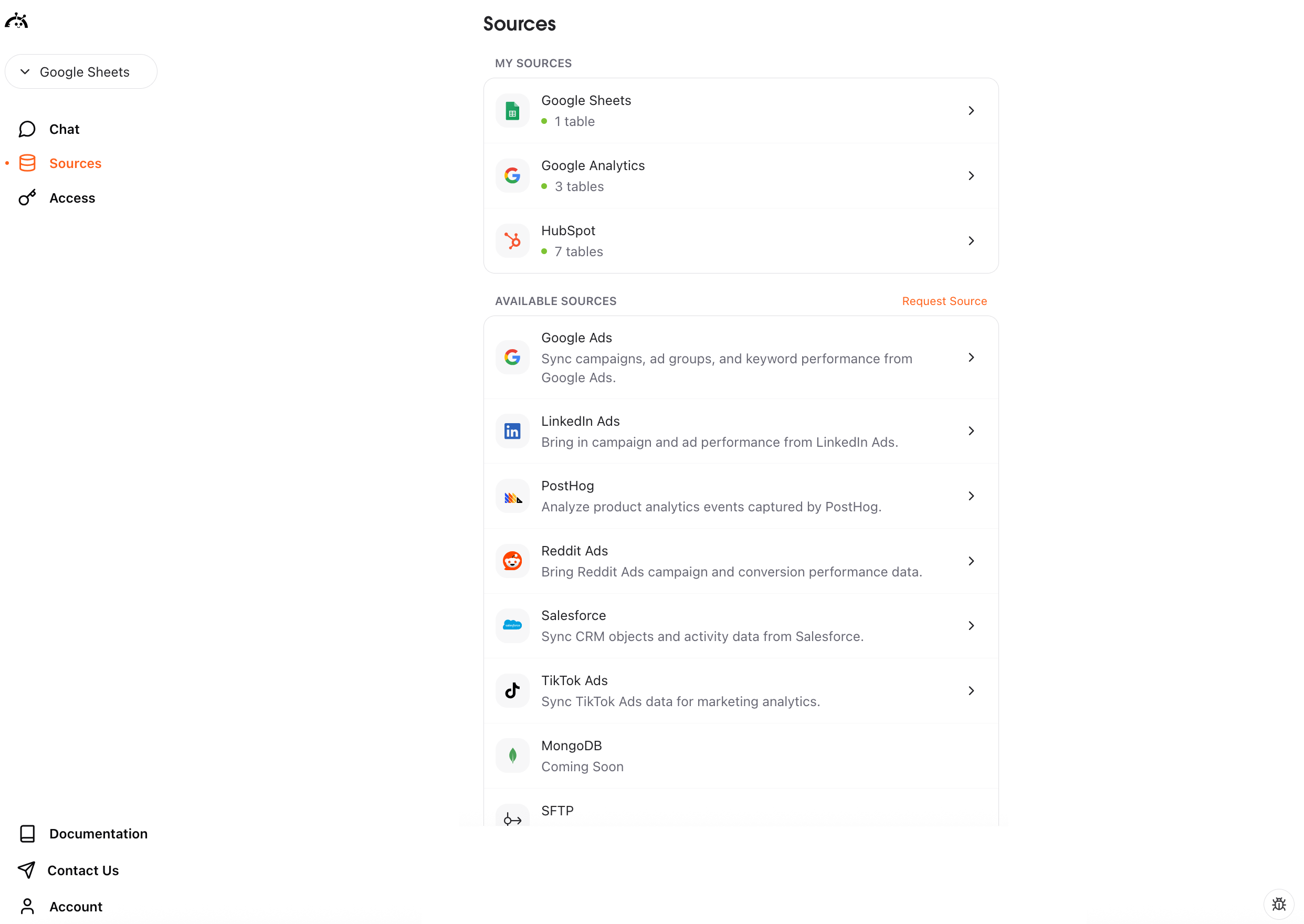Switch to the Chat section
This screenshot has width=1304, height=924.
(63, 129)
